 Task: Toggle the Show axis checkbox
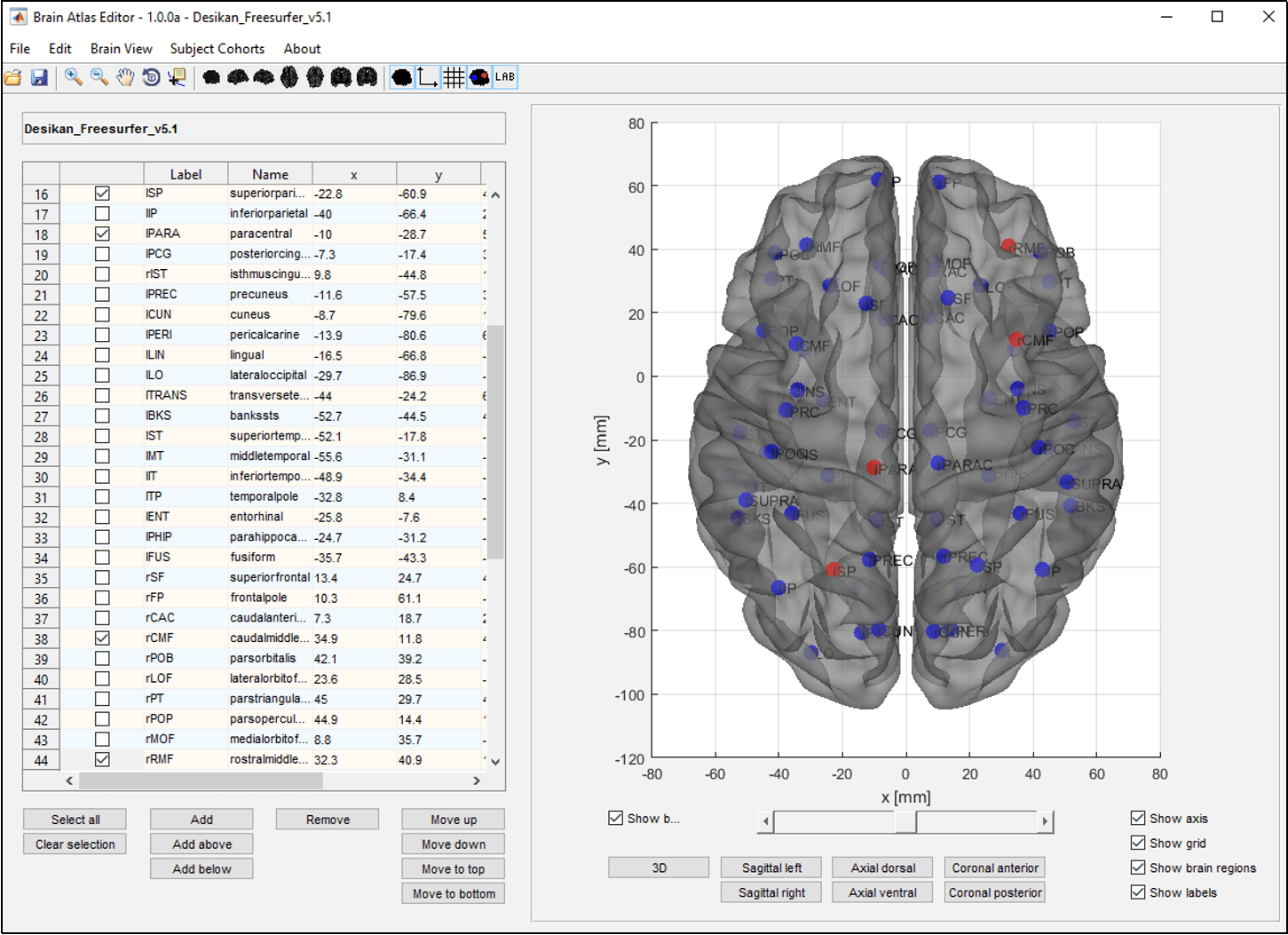(1138, 819)
